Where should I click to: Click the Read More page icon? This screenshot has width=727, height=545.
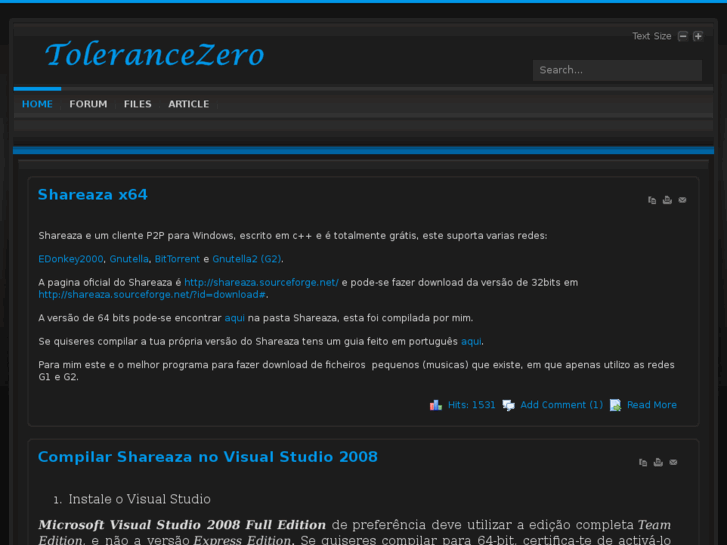pyautogui.click(x=615, y=405)
